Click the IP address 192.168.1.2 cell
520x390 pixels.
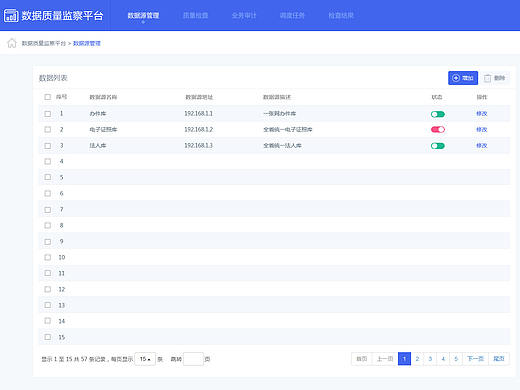coord(198,129)
